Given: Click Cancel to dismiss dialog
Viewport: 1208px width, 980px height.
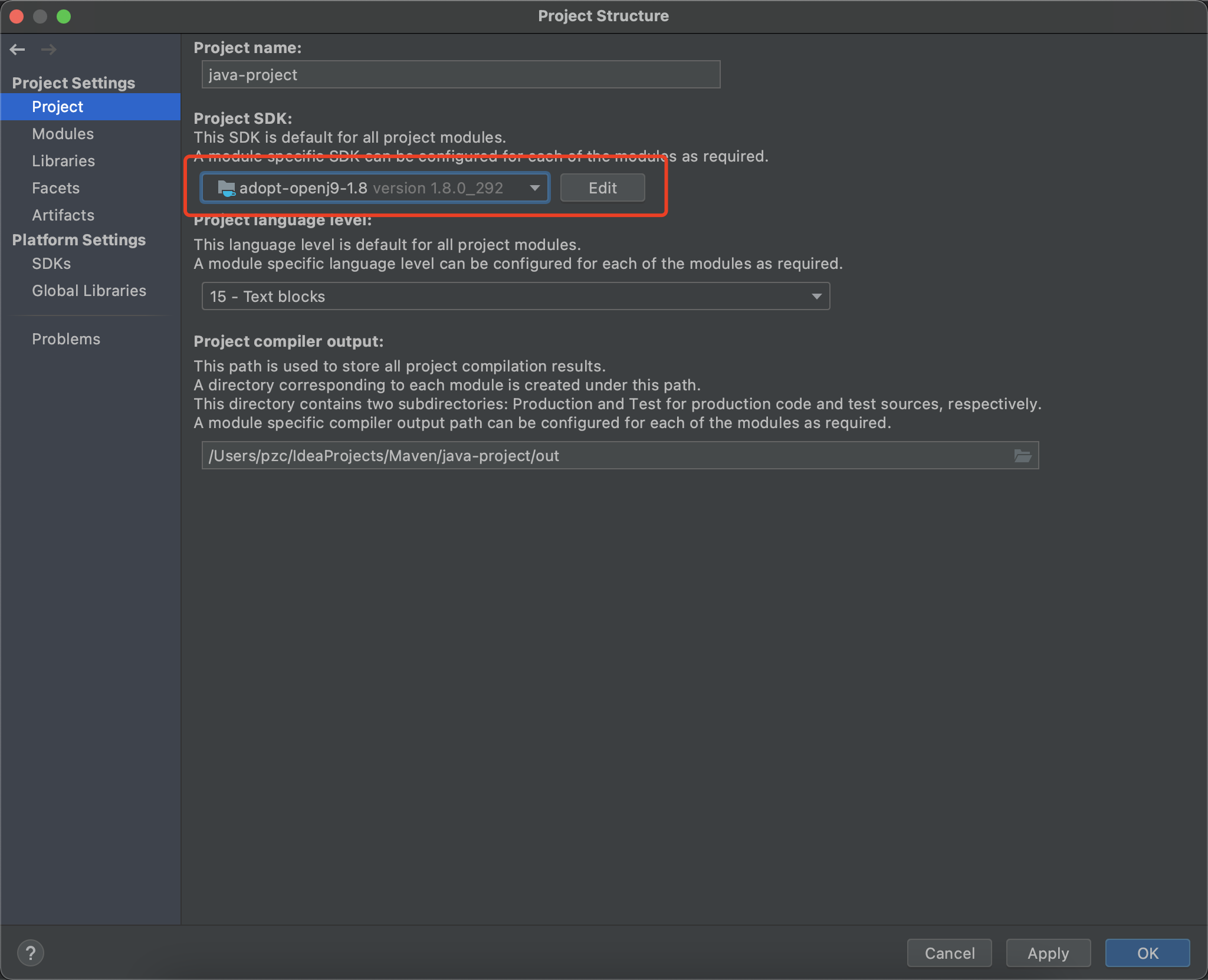Looking at the screenshot, I should click(x=949, y=953).
